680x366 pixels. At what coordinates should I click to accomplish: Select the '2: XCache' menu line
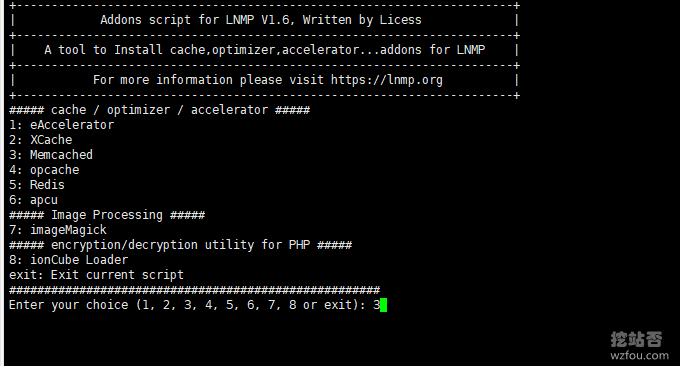(41, 140)
